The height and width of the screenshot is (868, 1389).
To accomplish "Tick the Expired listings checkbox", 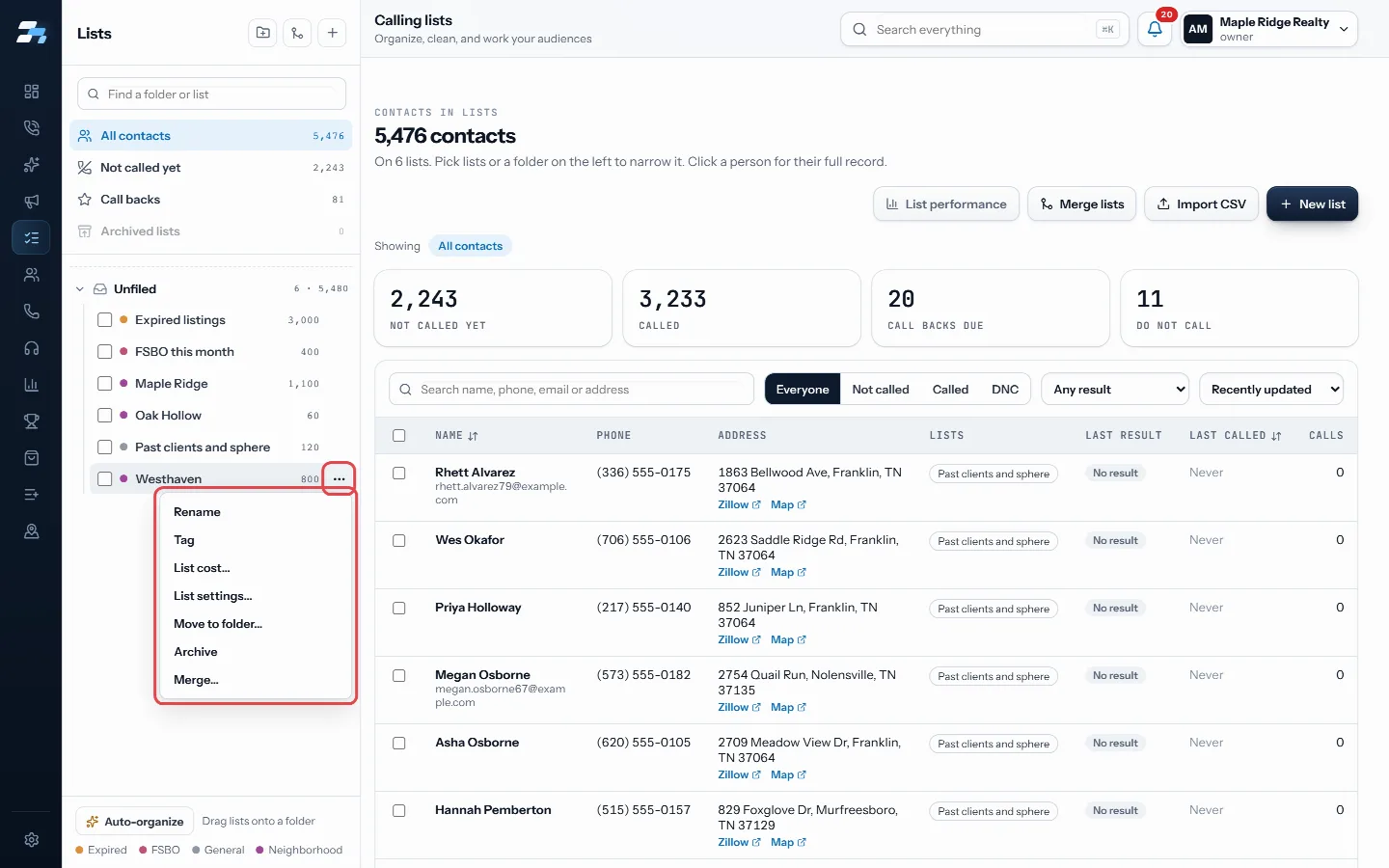I will click(105, 320).
